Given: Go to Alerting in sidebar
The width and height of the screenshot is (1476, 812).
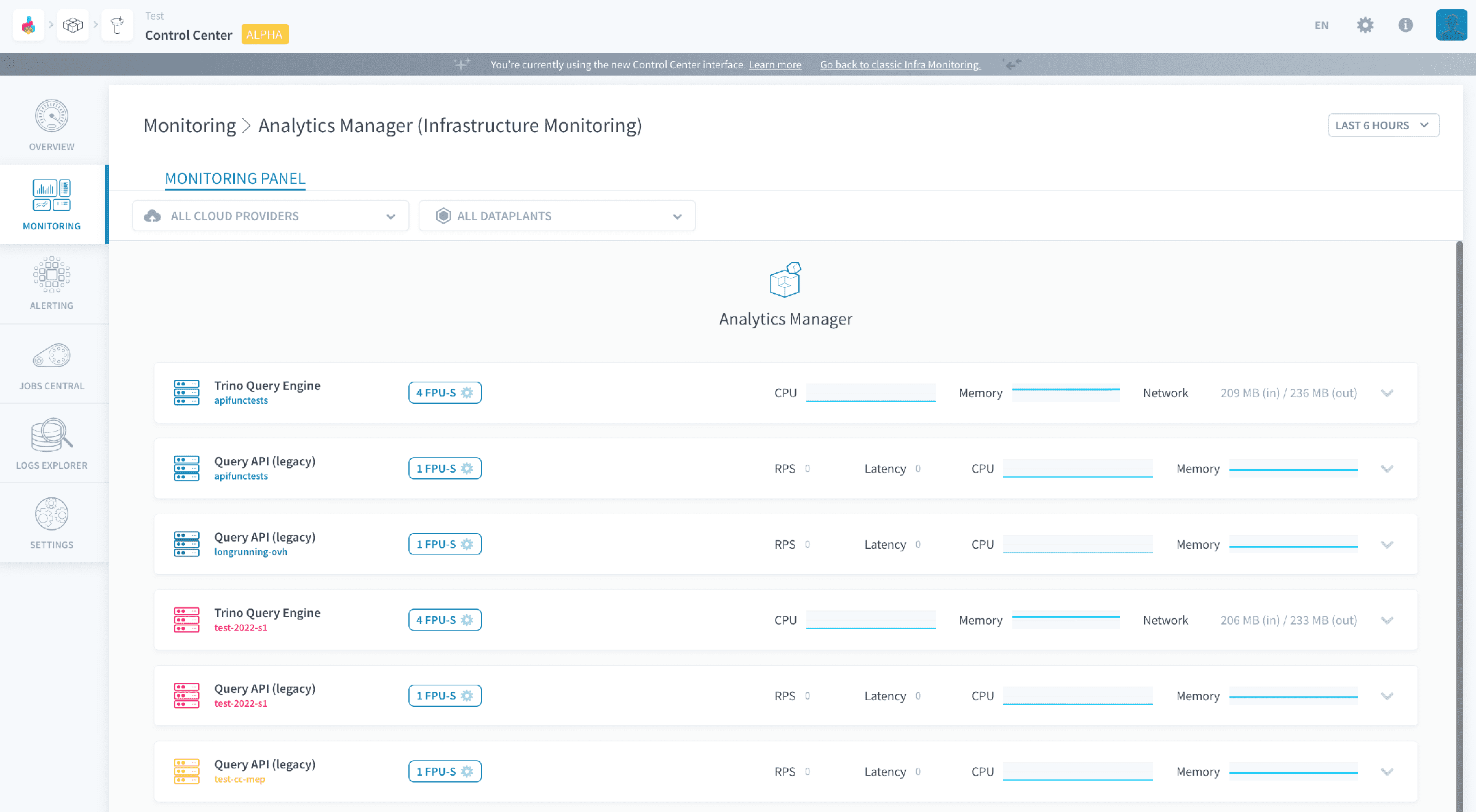Looking at the screenshot, I should pos(52,284).
